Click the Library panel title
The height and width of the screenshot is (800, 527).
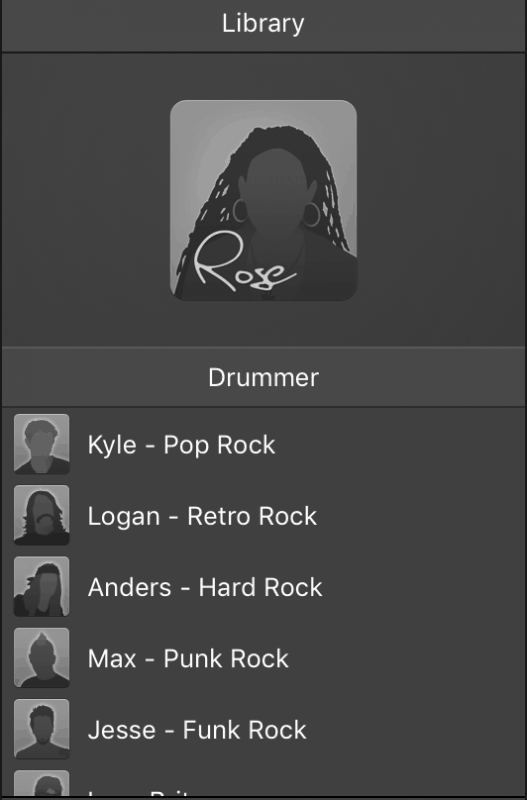pos(263,24)
